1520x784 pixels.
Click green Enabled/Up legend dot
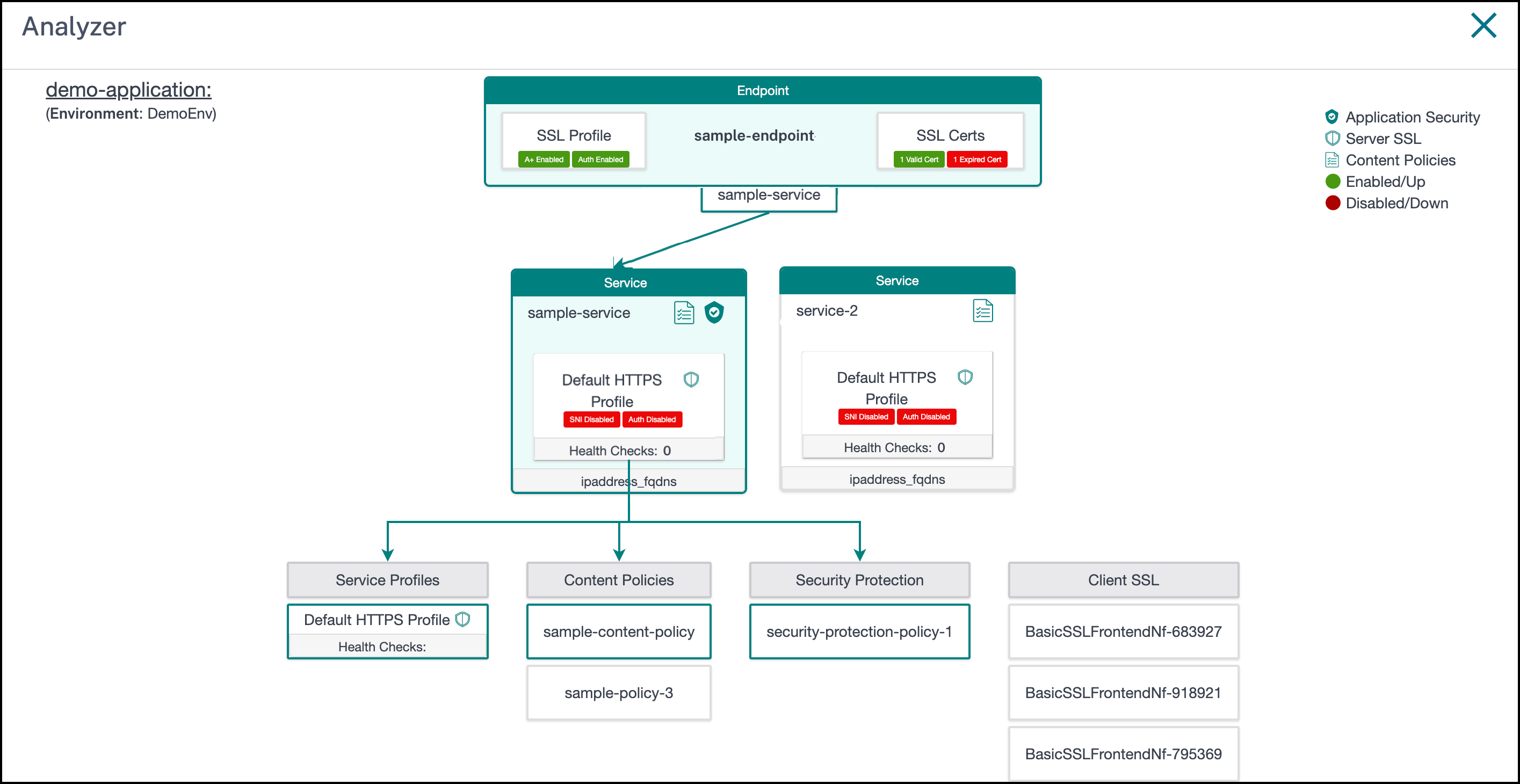[x=1333, y=181]
